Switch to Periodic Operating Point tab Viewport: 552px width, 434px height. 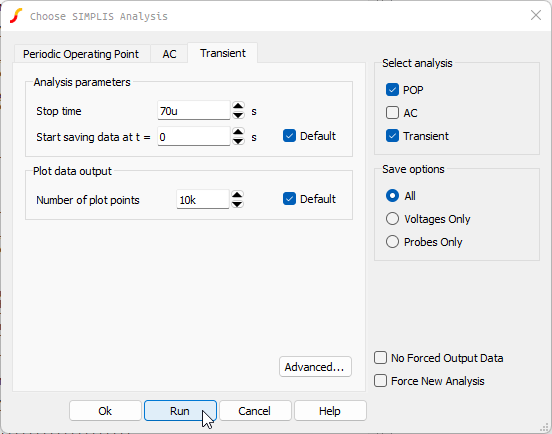[x=81, y=54]
